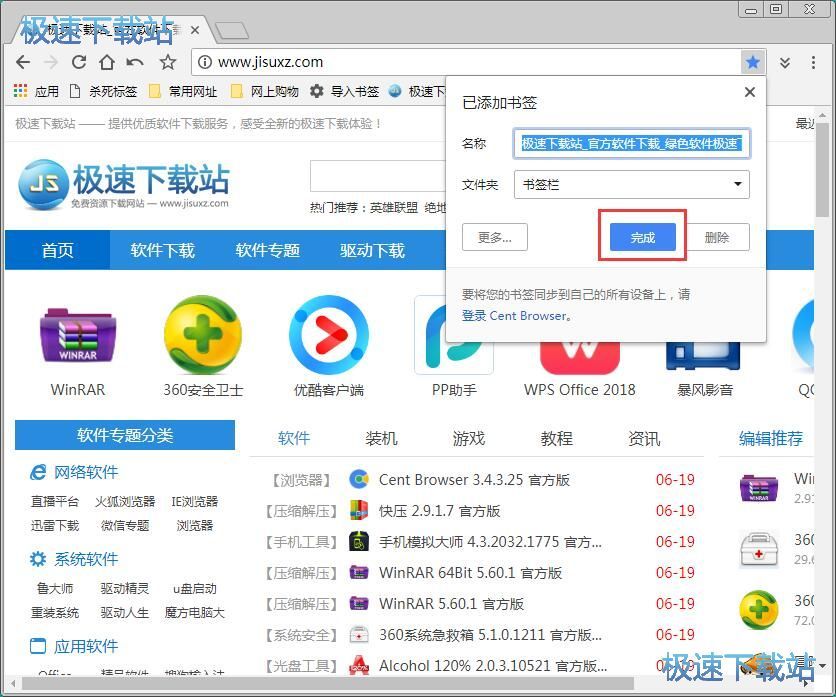
Task: Click the 软件专题分类 header
Action: tap(125, 435)
